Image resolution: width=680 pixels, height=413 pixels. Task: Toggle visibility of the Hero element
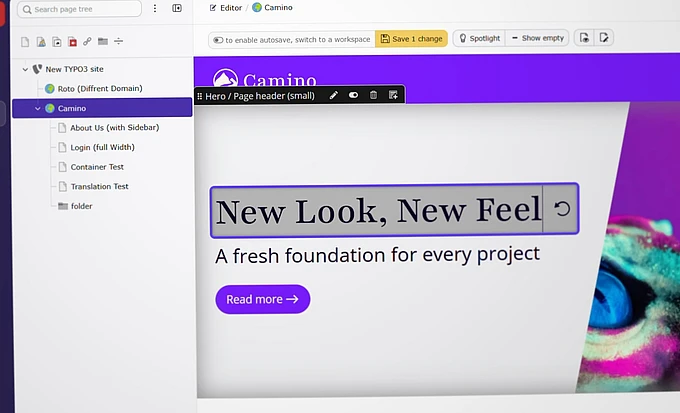(353, 95)
